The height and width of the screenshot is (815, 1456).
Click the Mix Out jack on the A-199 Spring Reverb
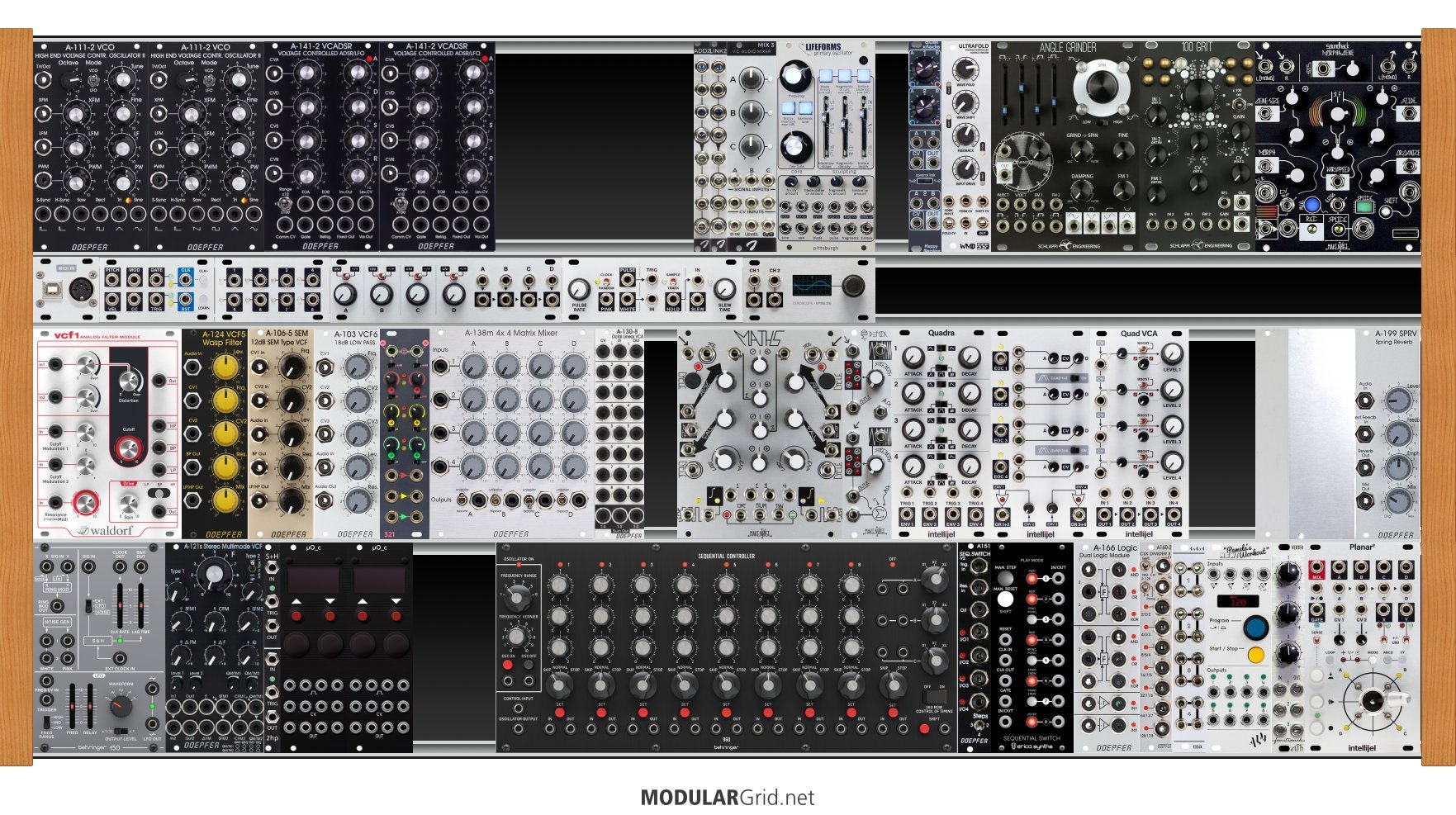[1365, 500]
